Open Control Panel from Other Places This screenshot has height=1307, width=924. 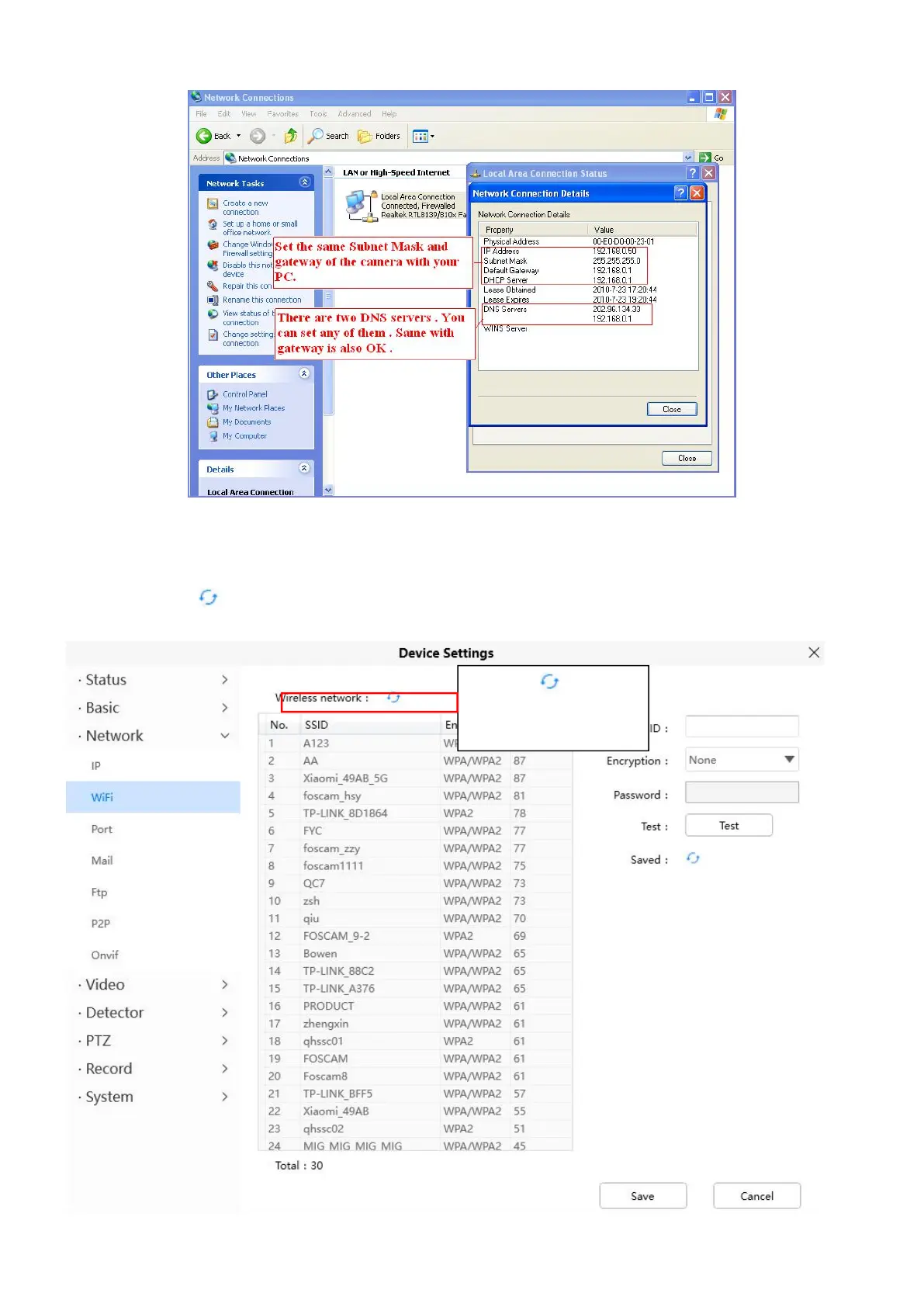244,394
